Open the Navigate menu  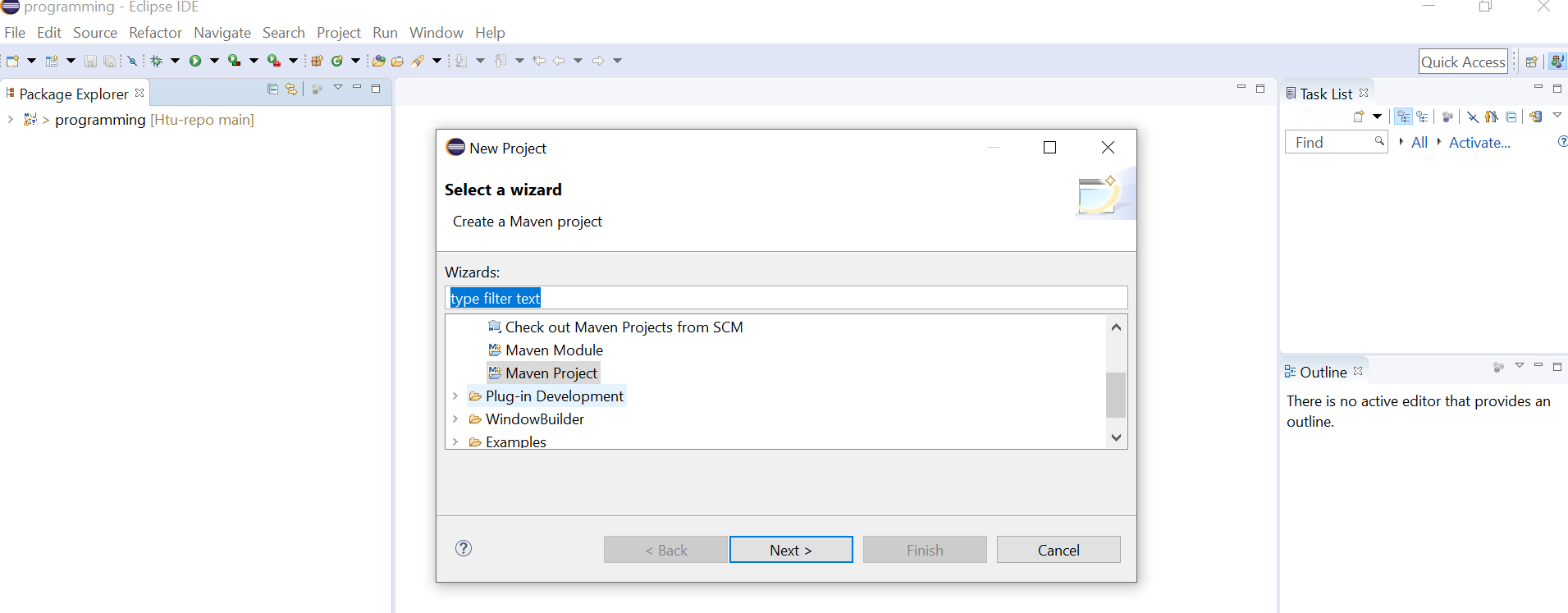point(222,33)
